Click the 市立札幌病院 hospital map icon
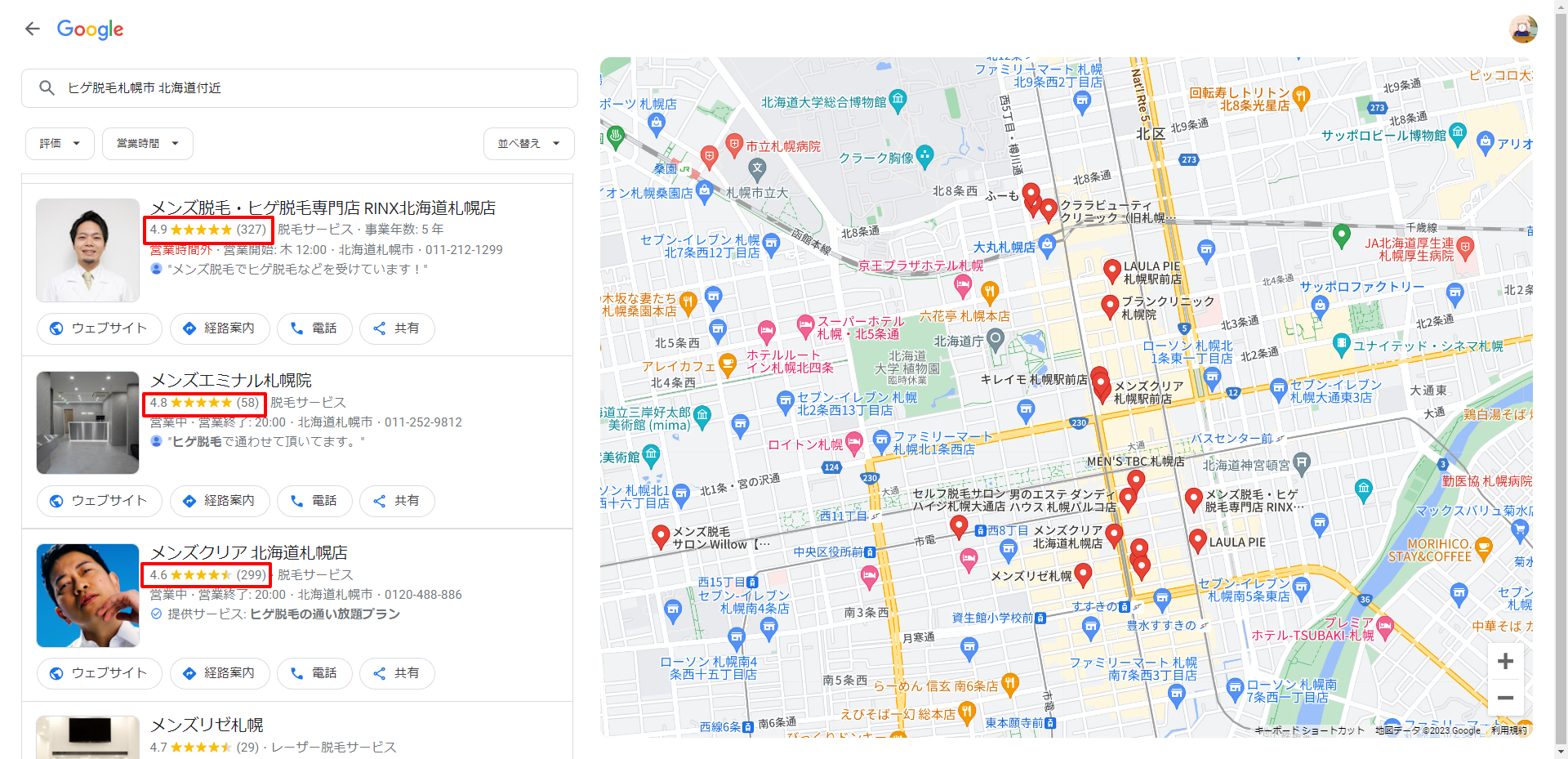 tap(734, 145)
